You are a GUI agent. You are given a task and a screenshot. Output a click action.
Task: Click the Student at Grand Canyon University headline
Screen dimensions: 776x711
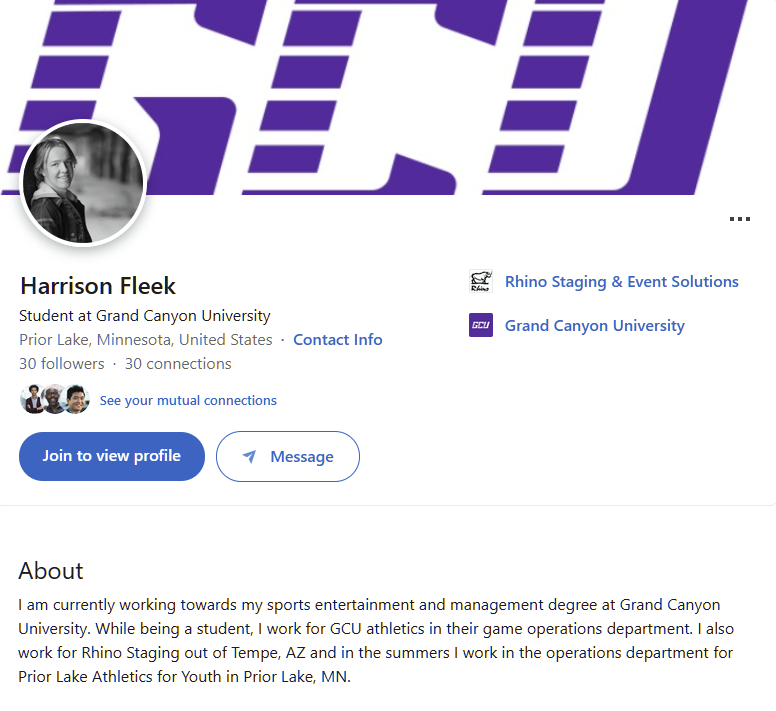click(145, 316)
